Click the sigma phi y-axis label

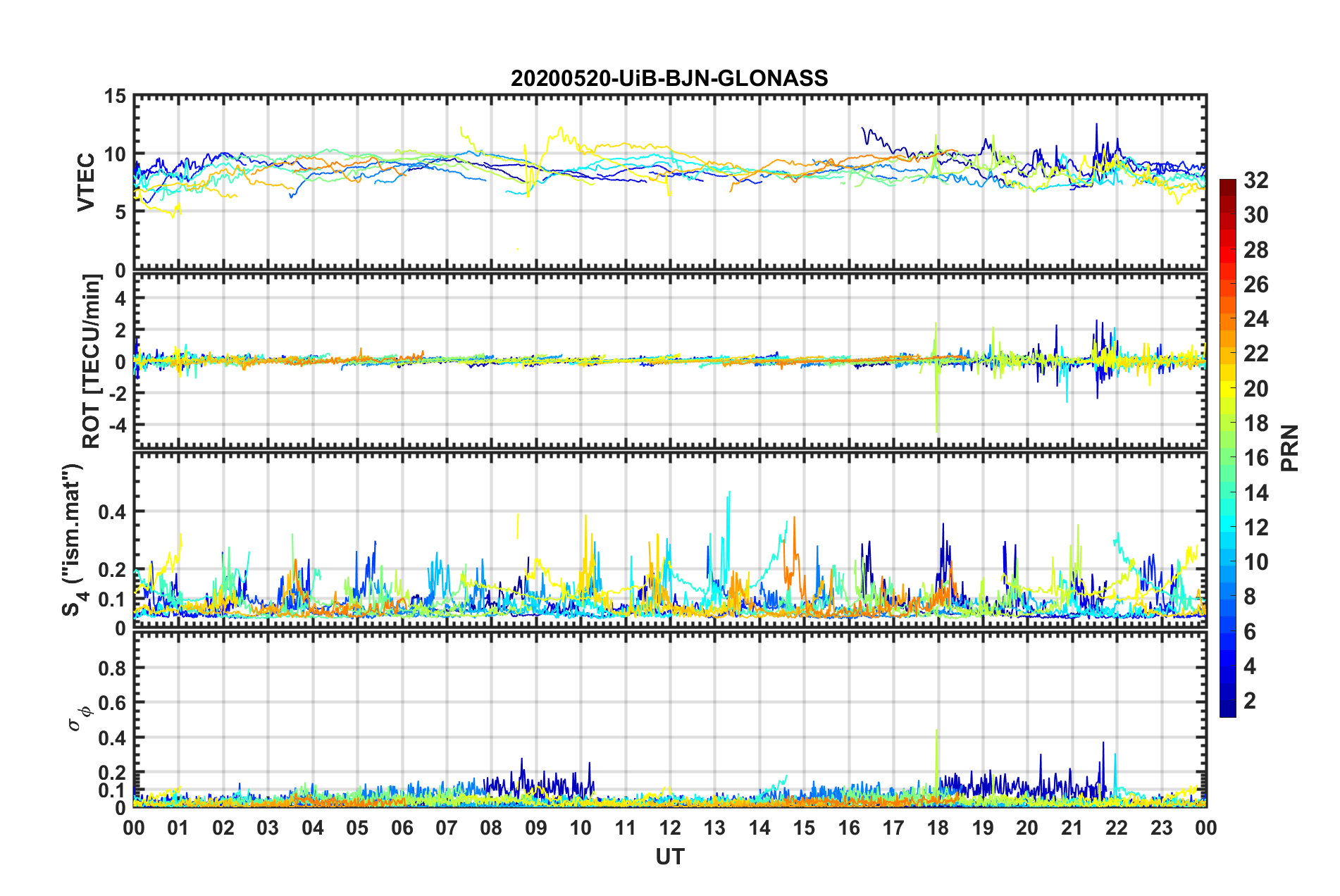coord(79,718)
